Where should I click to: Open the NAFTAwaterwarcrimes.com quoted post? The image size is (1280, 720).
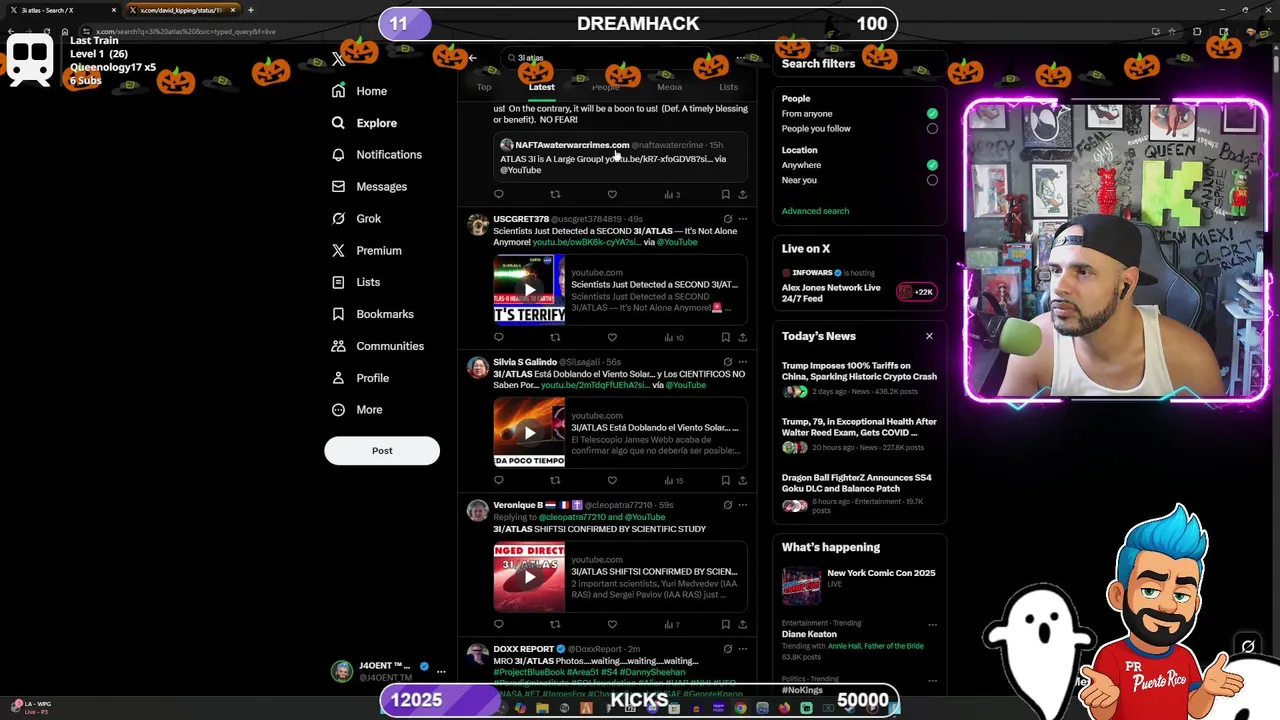(x=620, y=157)
